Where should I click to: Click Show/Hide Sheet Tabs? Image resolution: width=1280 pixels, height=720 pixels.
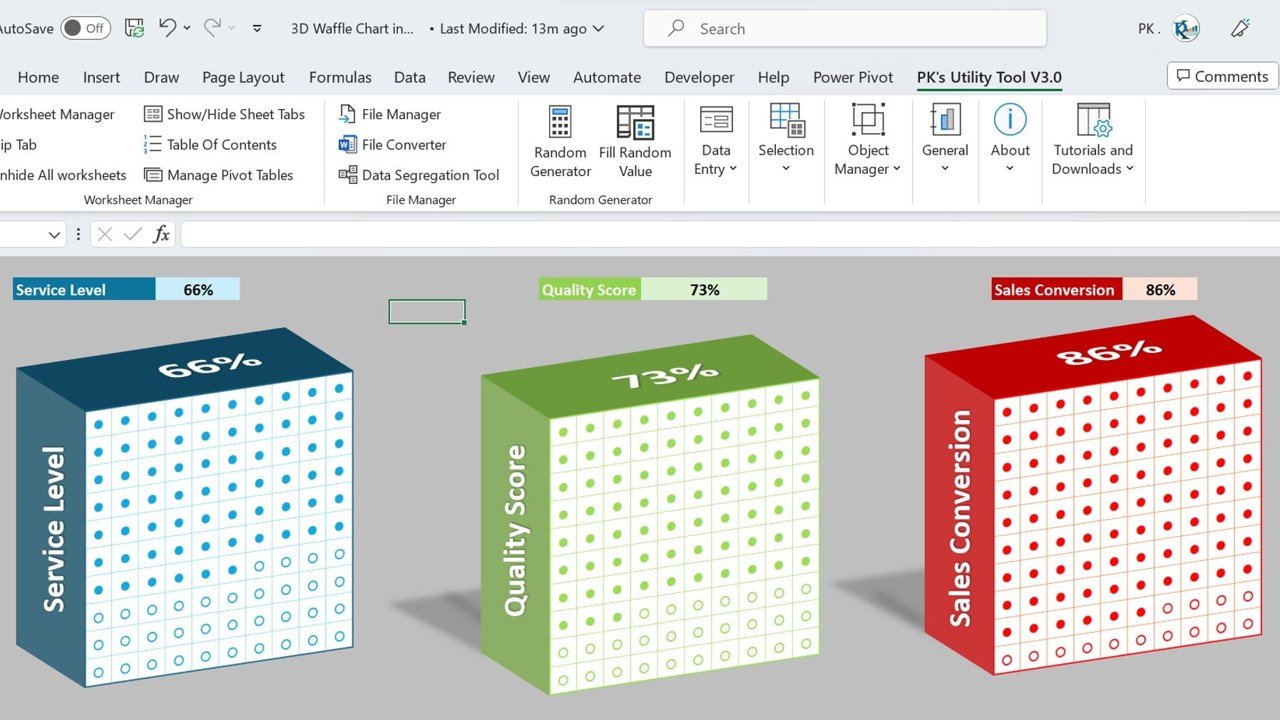point(225,114)
